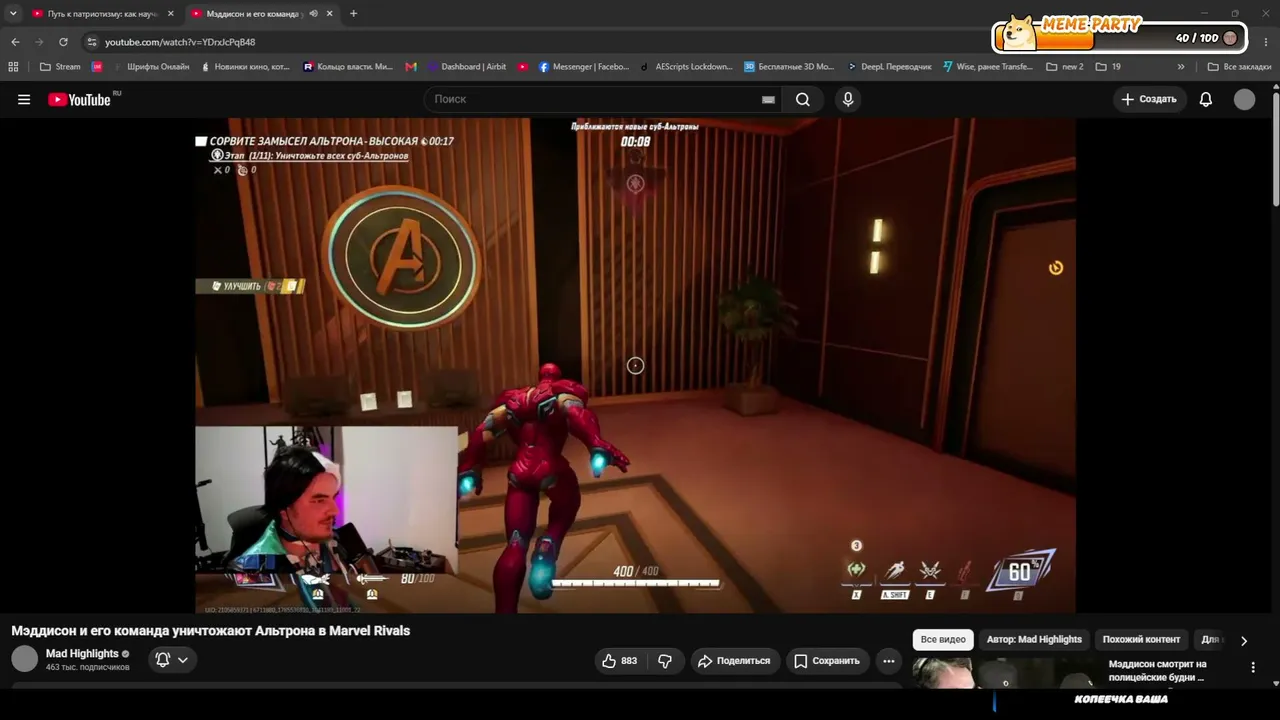This screenshot has height=720, width=1280.
Task: Go forward in browser history
Action: tap(39, 42)
